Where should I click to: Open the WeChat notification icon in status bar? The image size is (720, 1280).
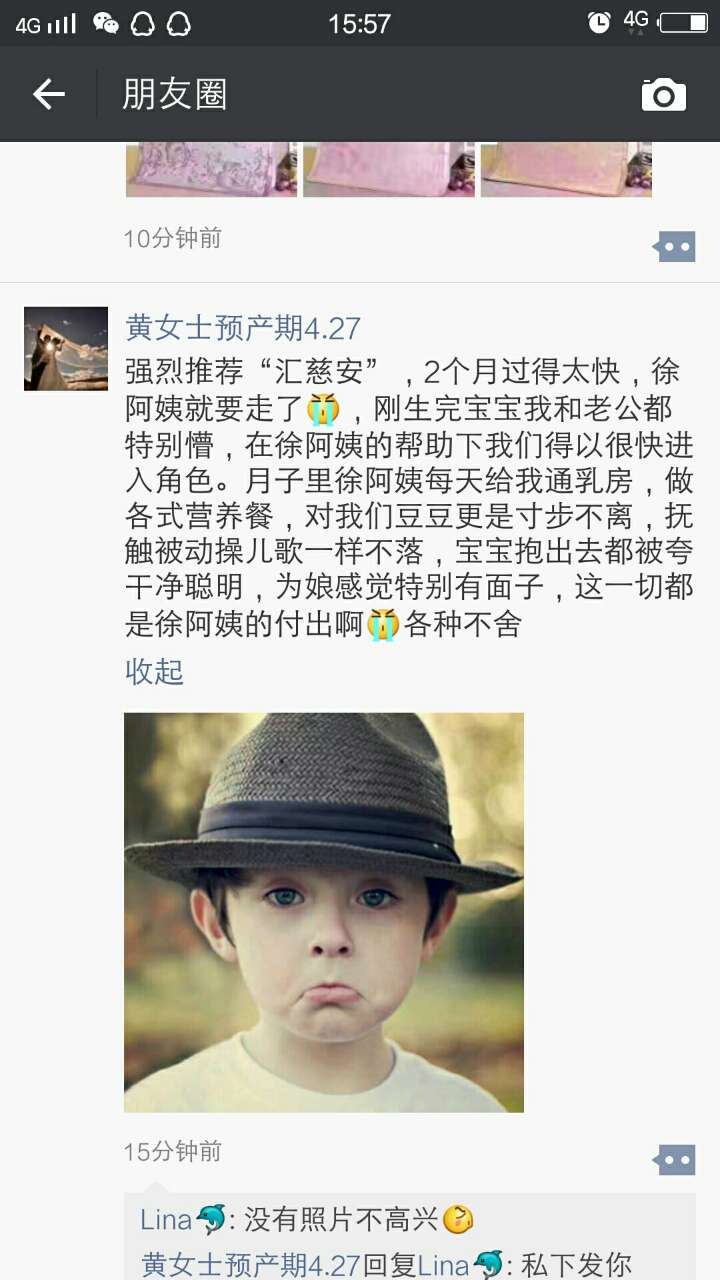pyautogui.click(x=105, y=23)
